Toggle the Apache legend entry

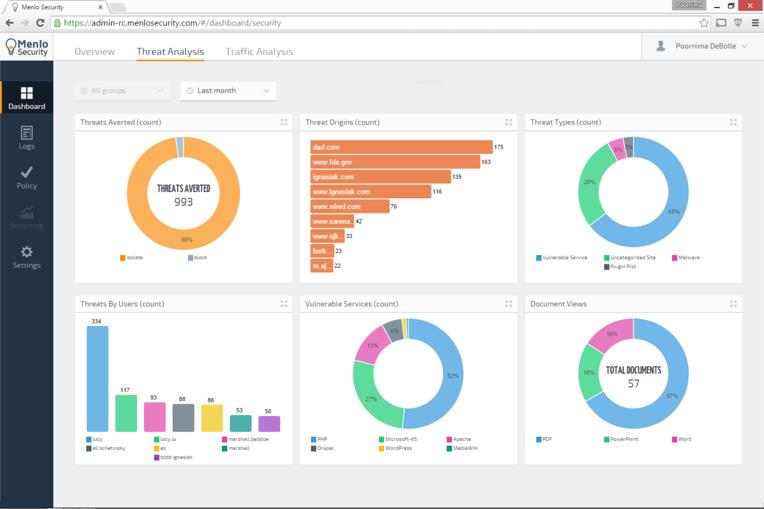(x=459, y=439)
